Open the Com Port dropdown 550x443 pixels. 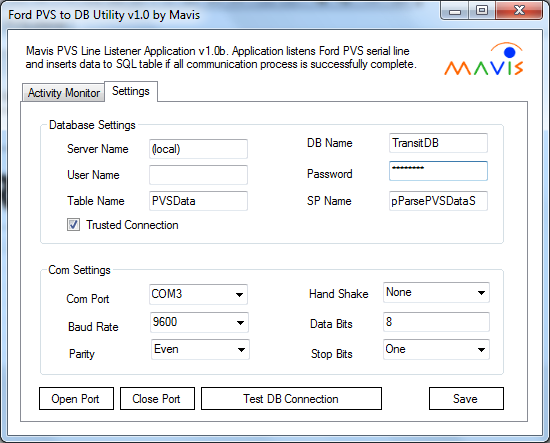(198, 294)
